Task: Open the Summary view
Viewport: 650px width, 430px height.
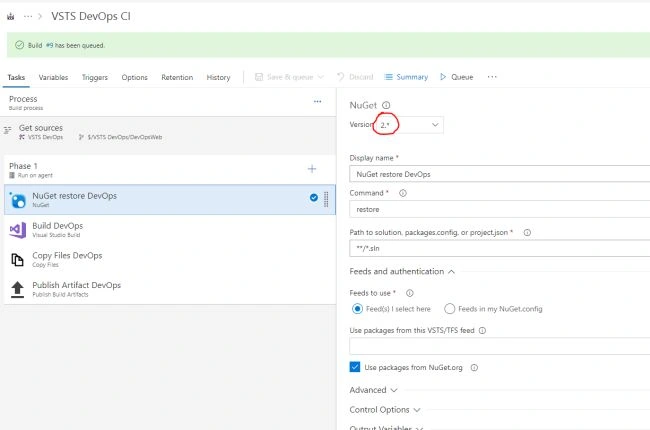Action: (x=406, y=77)
